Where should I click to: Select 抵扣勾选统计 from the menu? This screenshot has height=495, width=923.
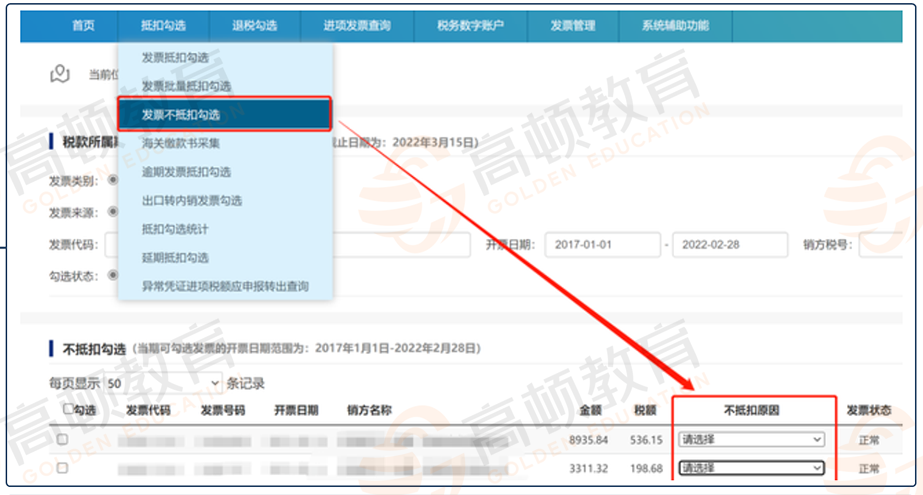(x=175, y=229)
